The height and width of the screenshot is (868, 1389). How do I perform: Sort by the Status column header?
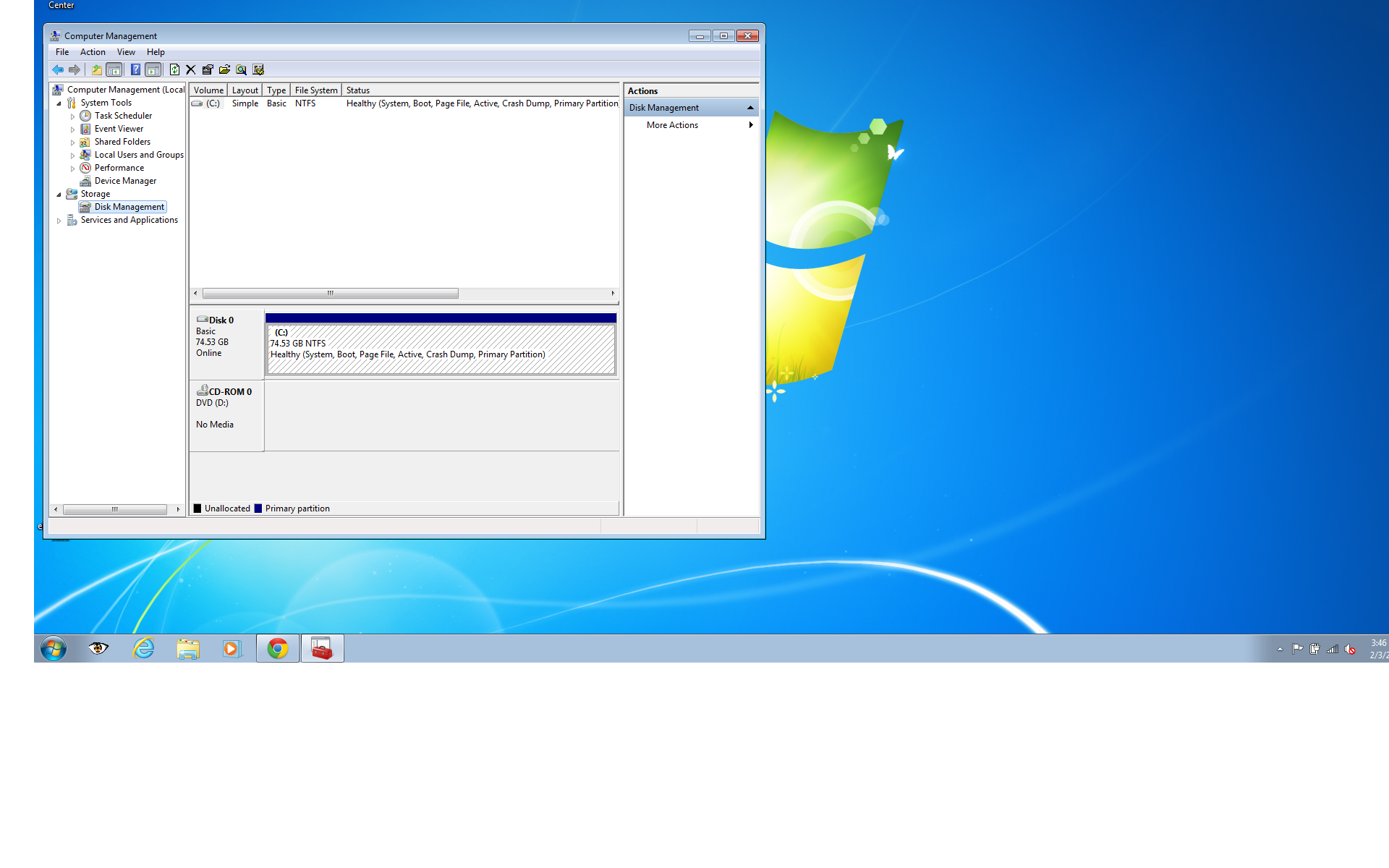[x=480, y=90]
